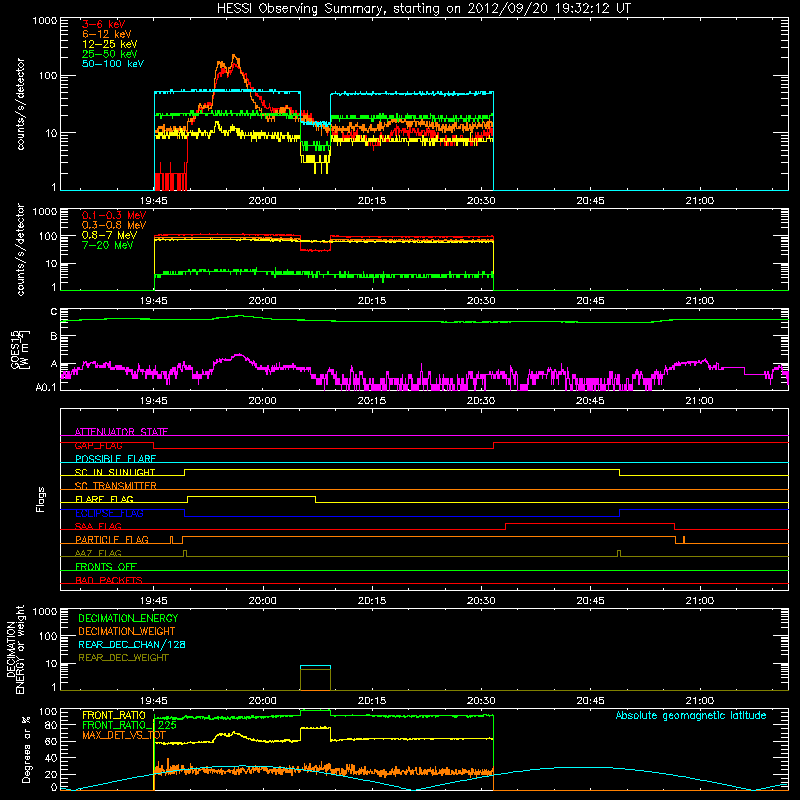Image resolution: width=800 pixels, height=800 pixels.
Task: Click the DECIMATION_WEIGHT legend label
Action: pyautogui.click(x=127, y=631)
